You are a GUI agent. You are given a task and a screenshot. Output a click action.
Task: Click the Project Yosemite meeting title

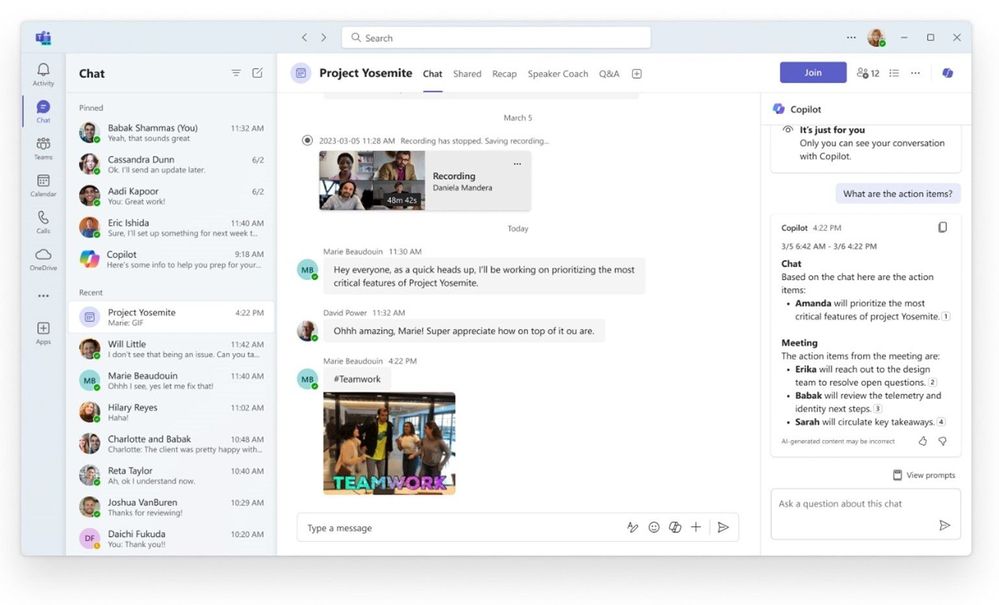coord(366,73)
